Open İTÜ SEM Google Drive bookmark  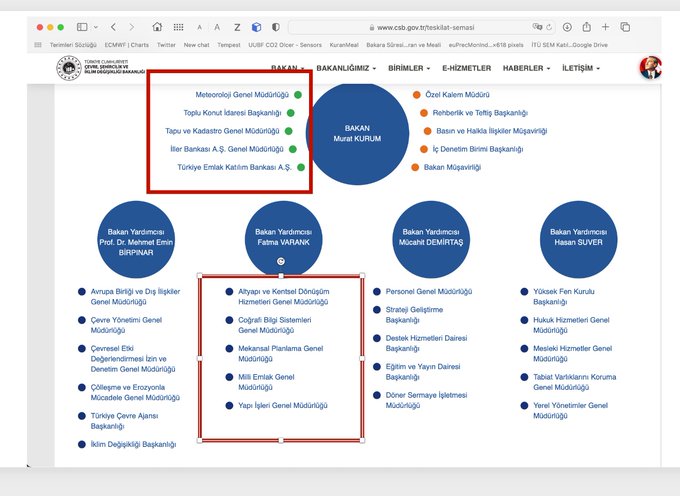[x=569, y=45]
